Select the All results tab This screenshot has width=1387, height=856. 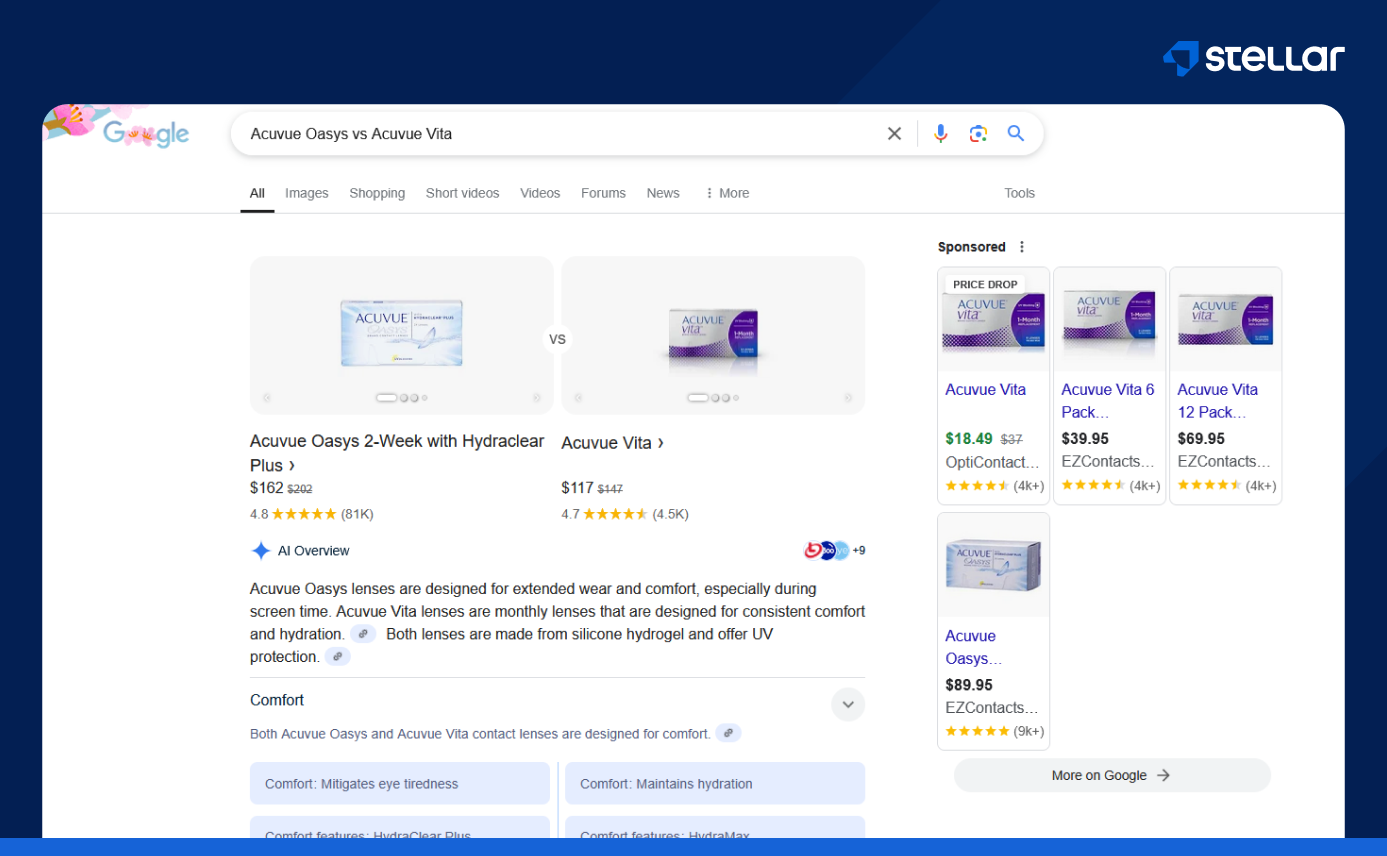coord(257,193)
